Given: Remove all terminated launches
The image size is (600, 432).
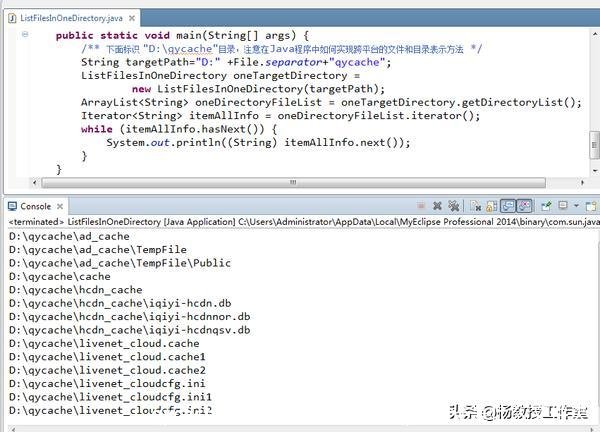Looking at the screenshot, I should pos(453,206).
